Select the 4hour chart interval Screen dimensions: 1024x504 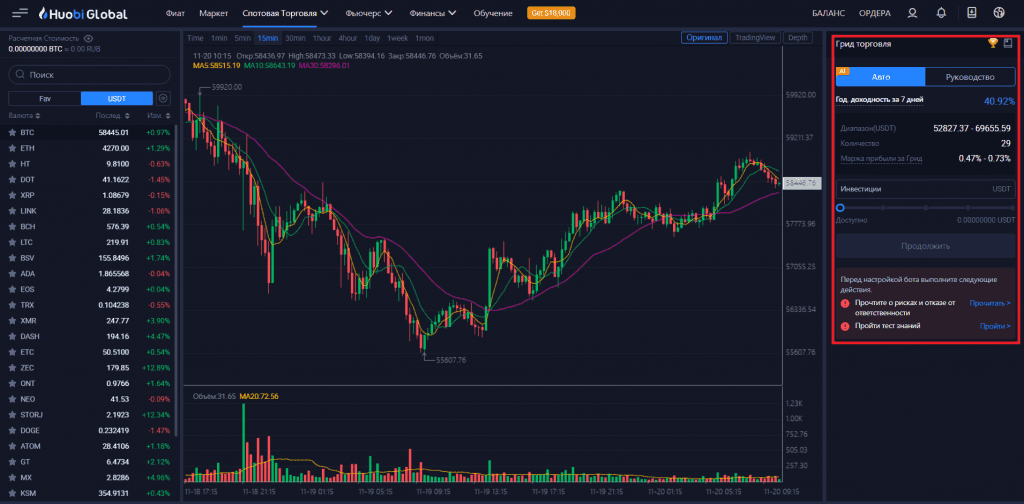348,38
